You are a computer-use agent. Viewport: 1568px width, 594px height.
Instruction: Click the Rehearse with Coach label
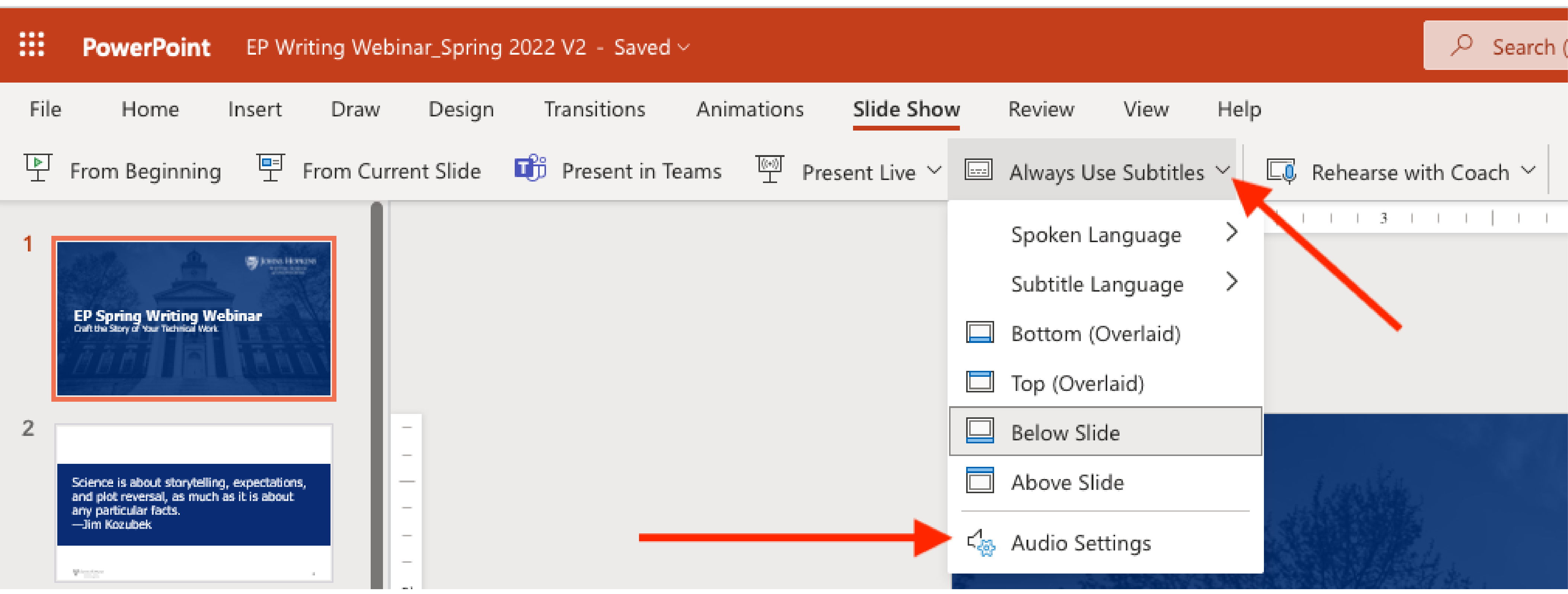click(1410, 172)
